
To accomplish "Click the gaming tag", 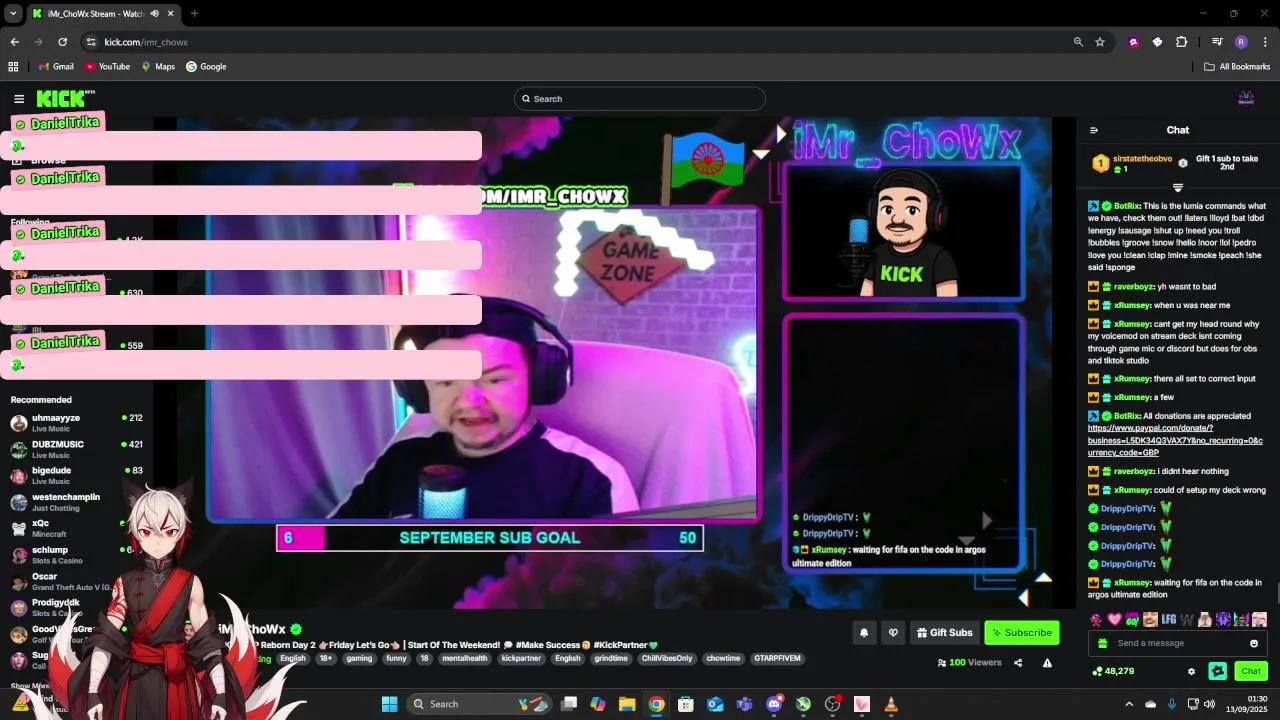I will click(359, 659).
